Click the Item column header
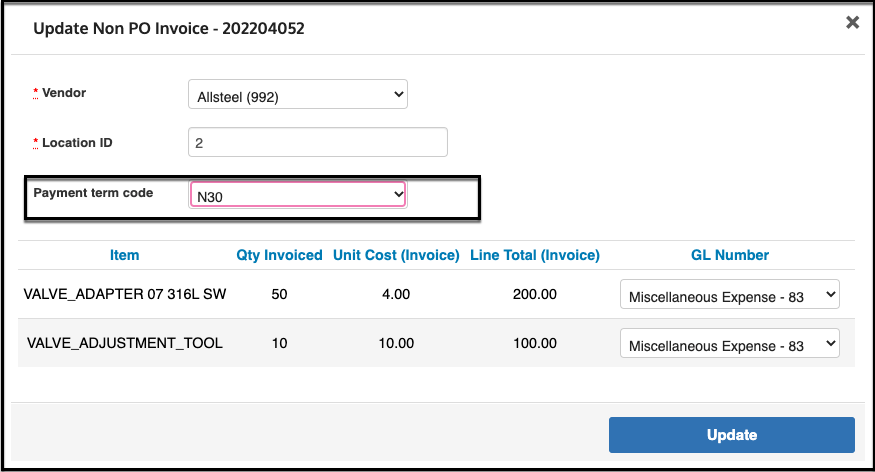This screenshot has width=875, height=472. (x=124, y=255)
